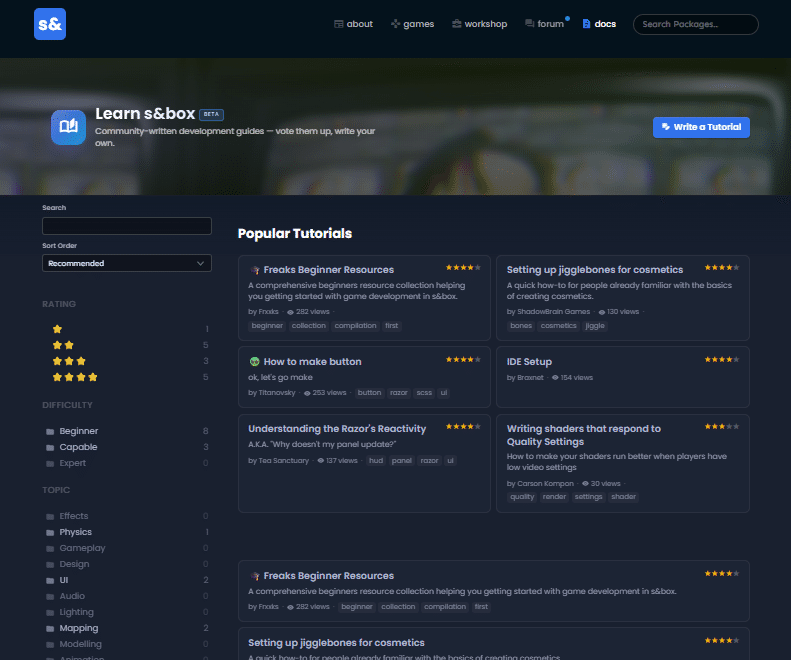Open Freaks Beginner Resources in Popular Tutorials
This screenshot has height=660, width=791.
[328, 269]
